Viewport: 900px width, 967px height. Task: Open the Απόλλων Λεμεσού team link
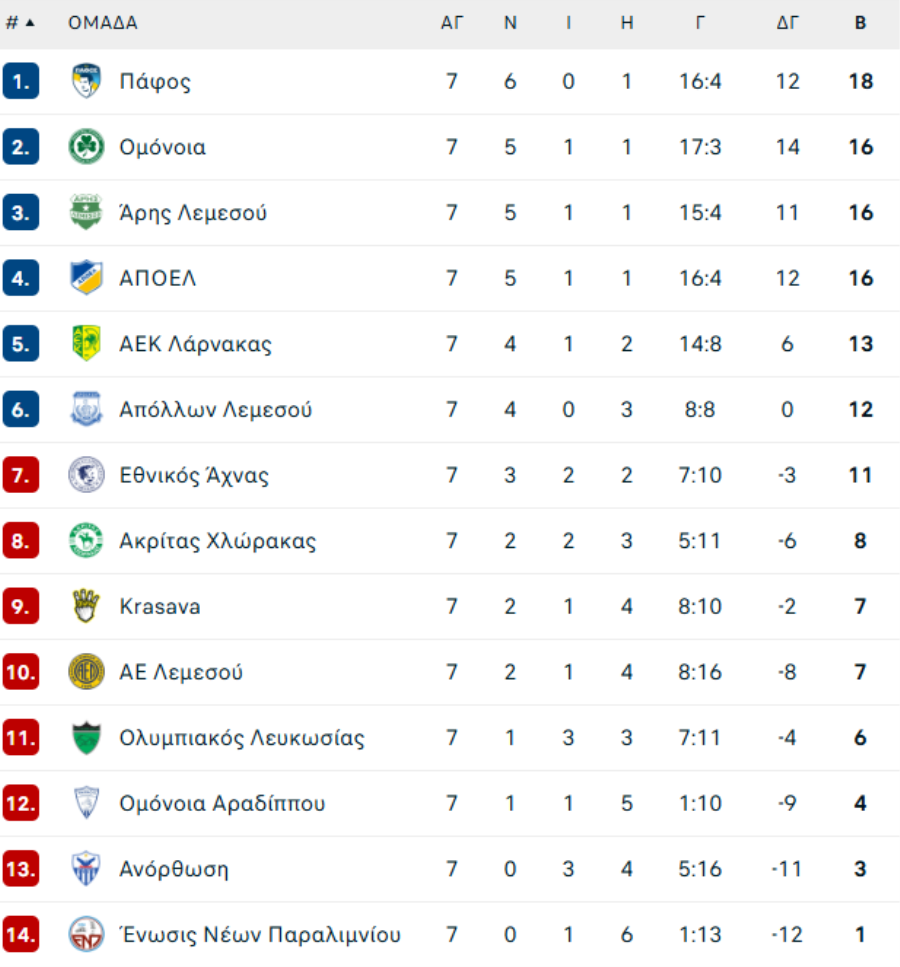click(215, 410)
